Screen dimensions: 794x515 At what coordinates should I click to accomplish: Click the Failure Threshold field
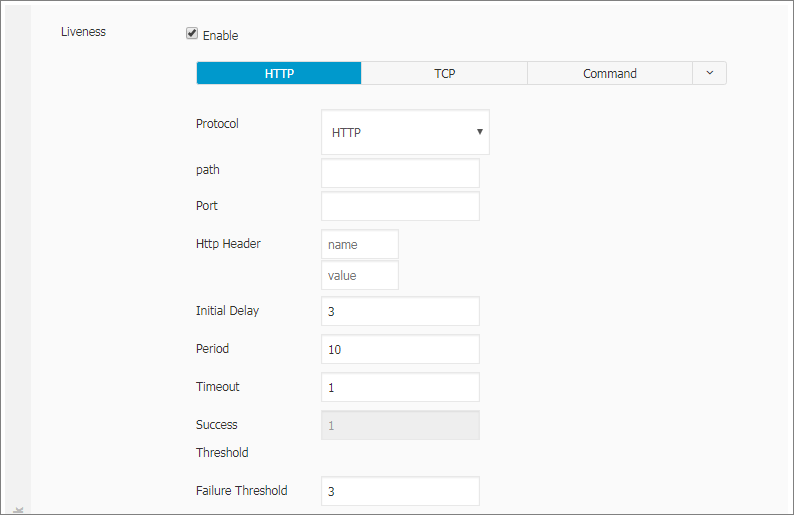400,491
